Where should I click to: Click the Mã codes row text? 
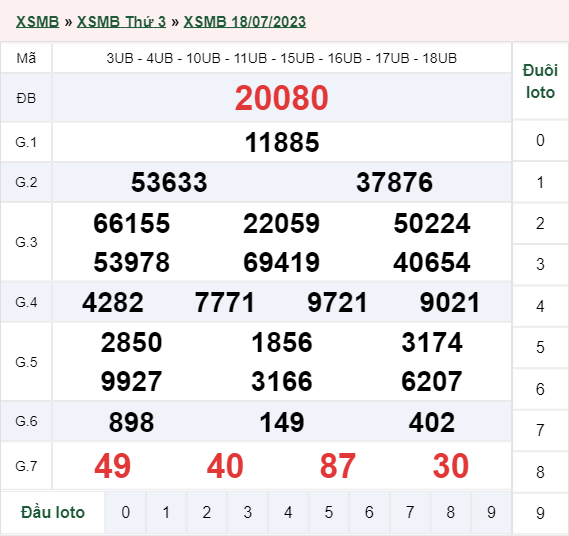click(x=282, y=58)
